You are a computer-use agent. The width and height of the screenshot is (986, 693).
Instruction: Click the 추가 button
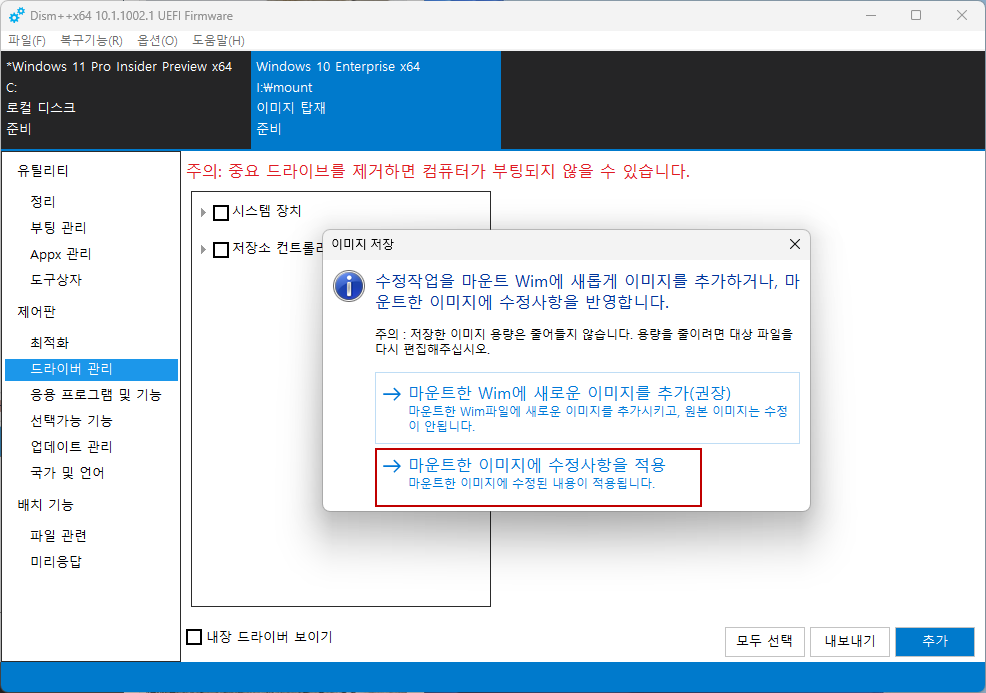(x=935, y=641)
